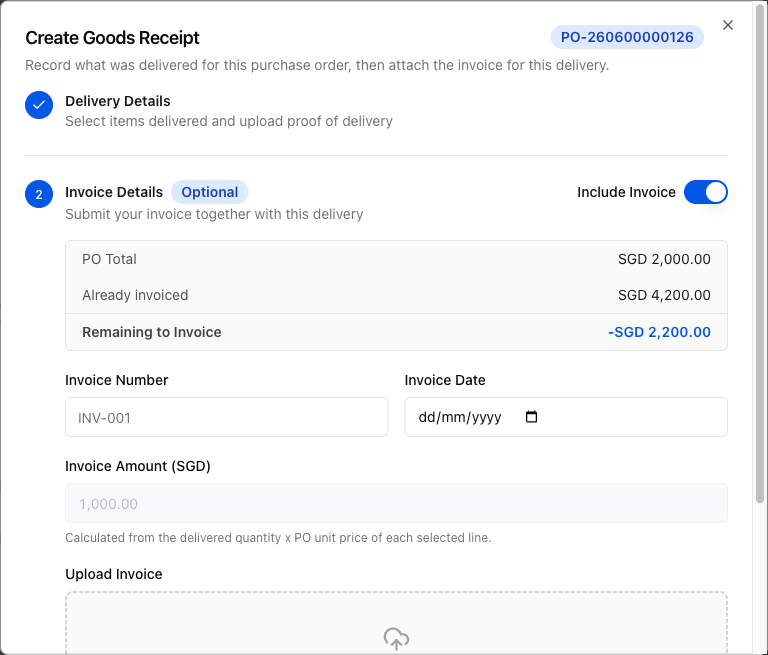Click the dialog's vertical scrollbar

coord(760,252)
